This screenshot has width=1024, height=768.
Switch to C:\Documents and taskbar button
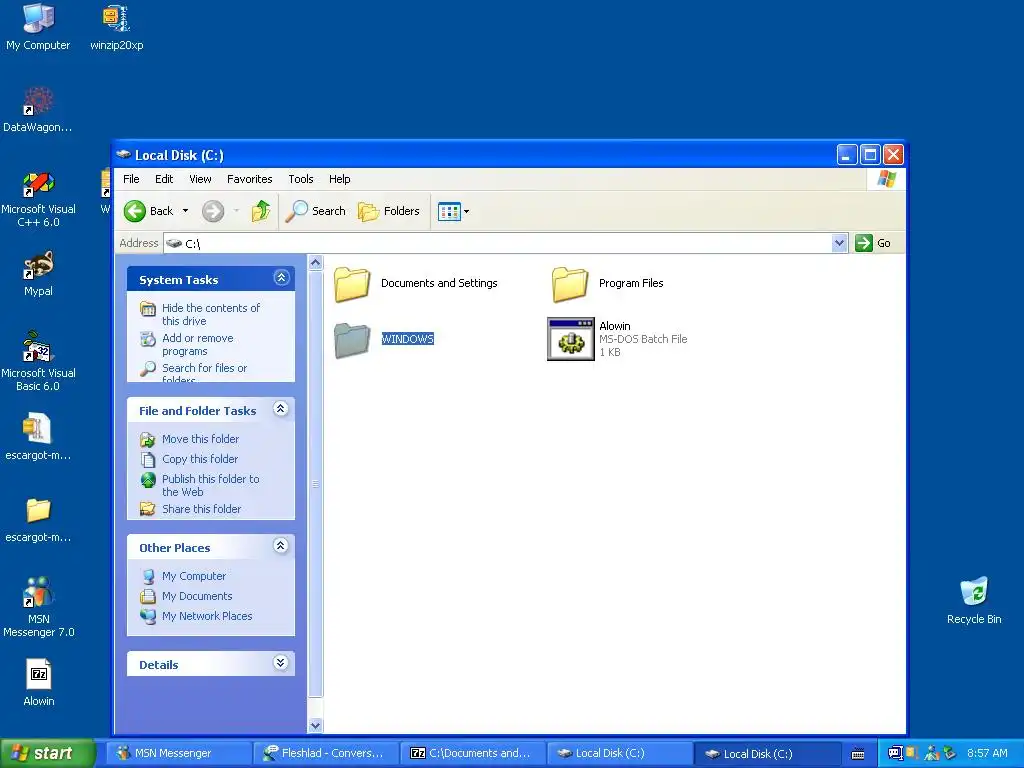pyautogui.click(x=473, y=753)
